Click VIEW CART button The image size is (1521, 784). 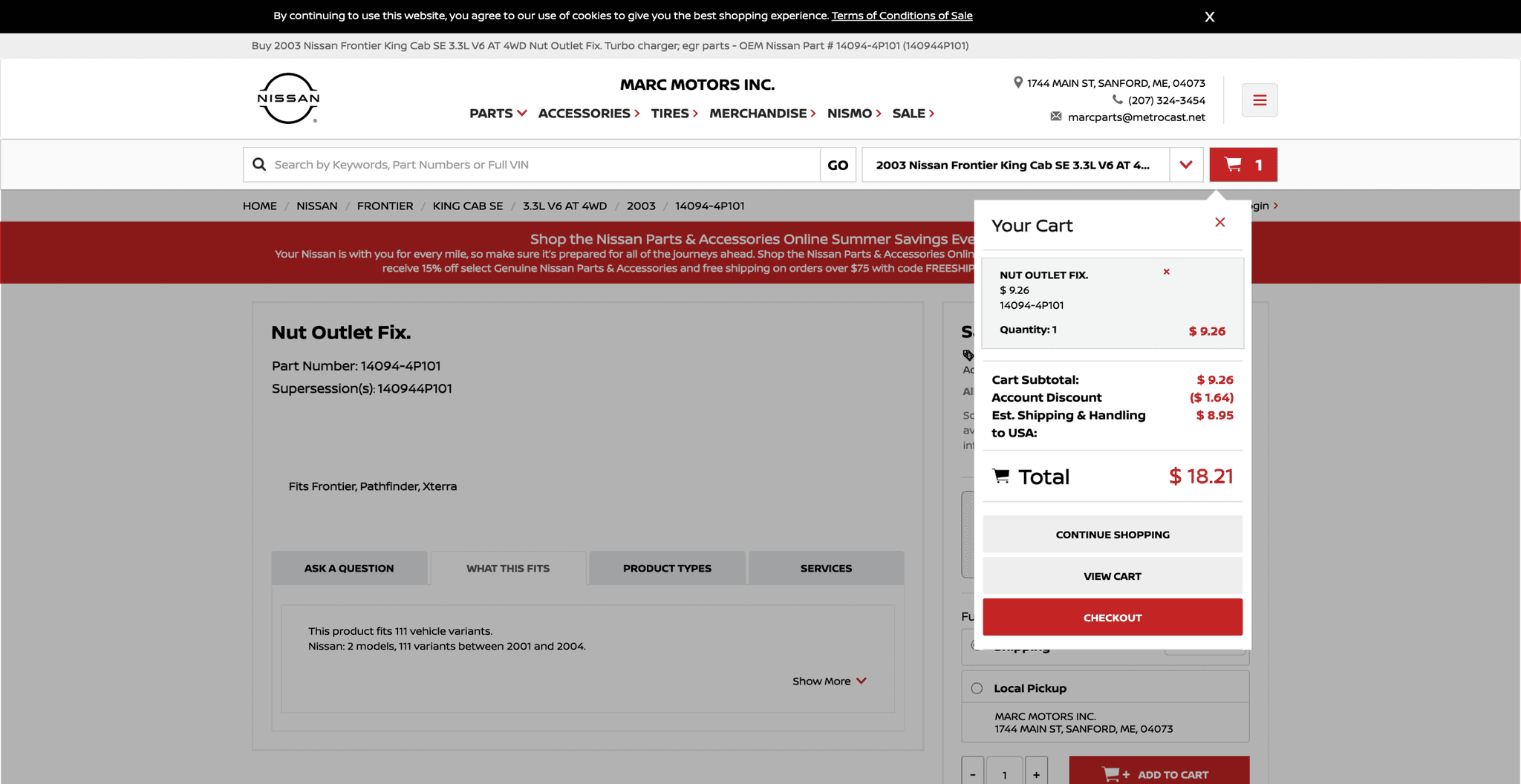[x=1113, y=576]
